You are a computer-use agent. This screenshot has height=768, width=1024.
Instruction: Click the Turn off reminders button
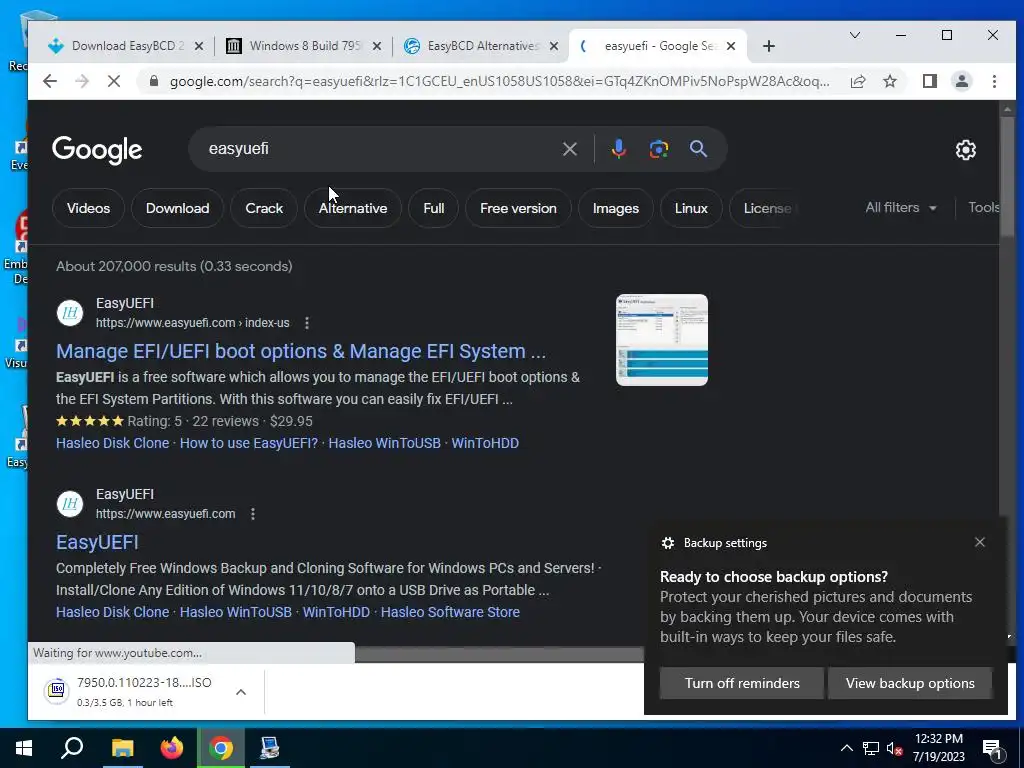pos(742,683)
